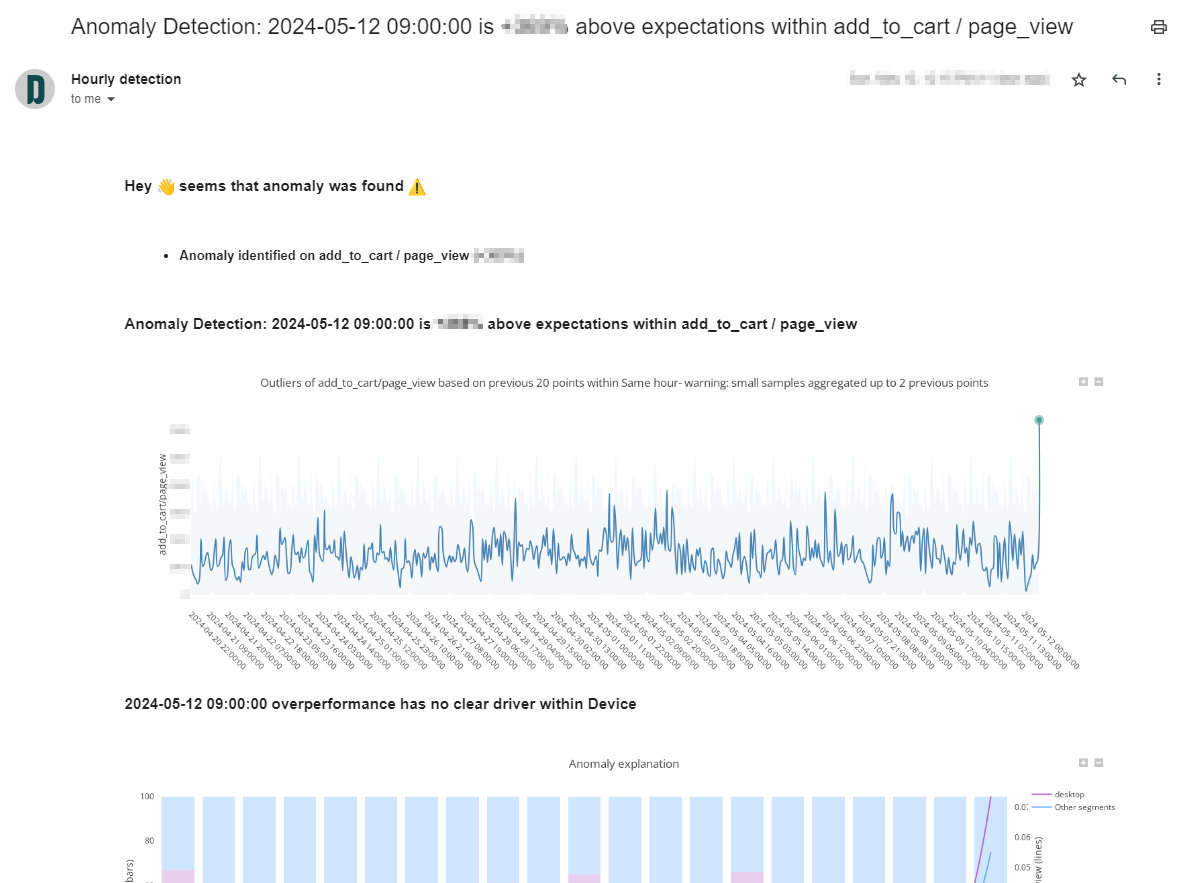
Task: Select the teal anomaly marker at the chart peak
Action: (1039, 420)
